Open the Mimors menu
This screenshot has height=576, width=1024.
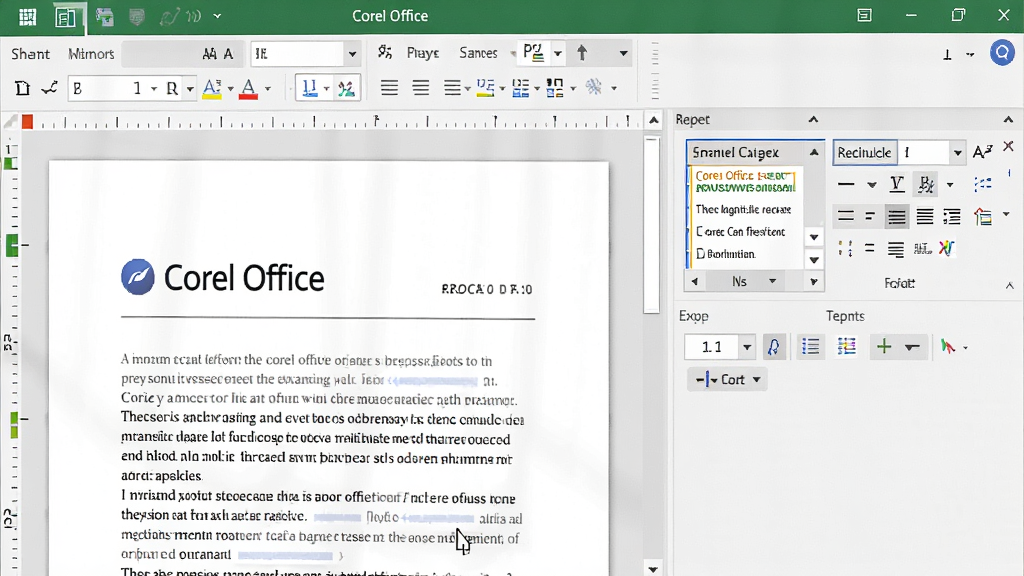click(91, 54)
